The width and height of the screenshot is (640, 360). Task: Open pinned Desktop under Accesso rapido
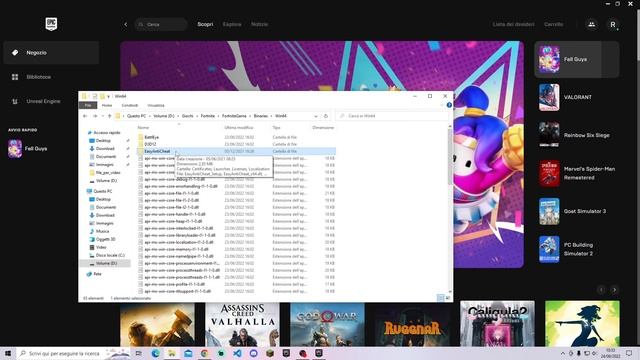point(103,140)
